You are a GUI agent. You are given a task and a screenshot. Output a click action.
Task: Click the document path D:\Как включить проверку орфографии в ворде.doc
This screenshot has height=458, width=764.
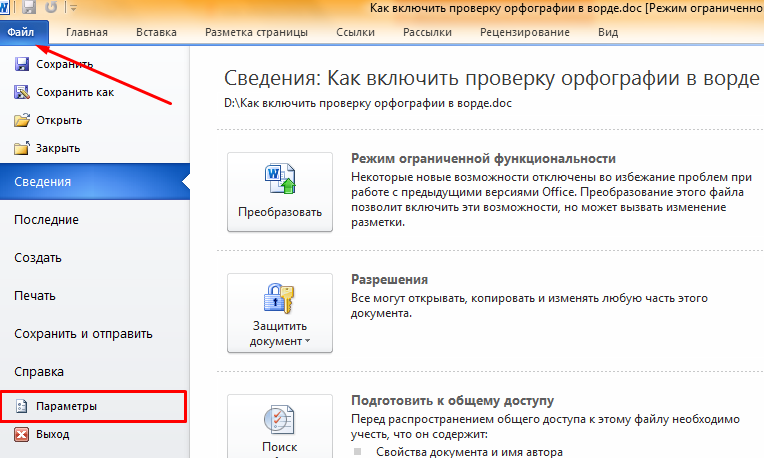[368, 103]
